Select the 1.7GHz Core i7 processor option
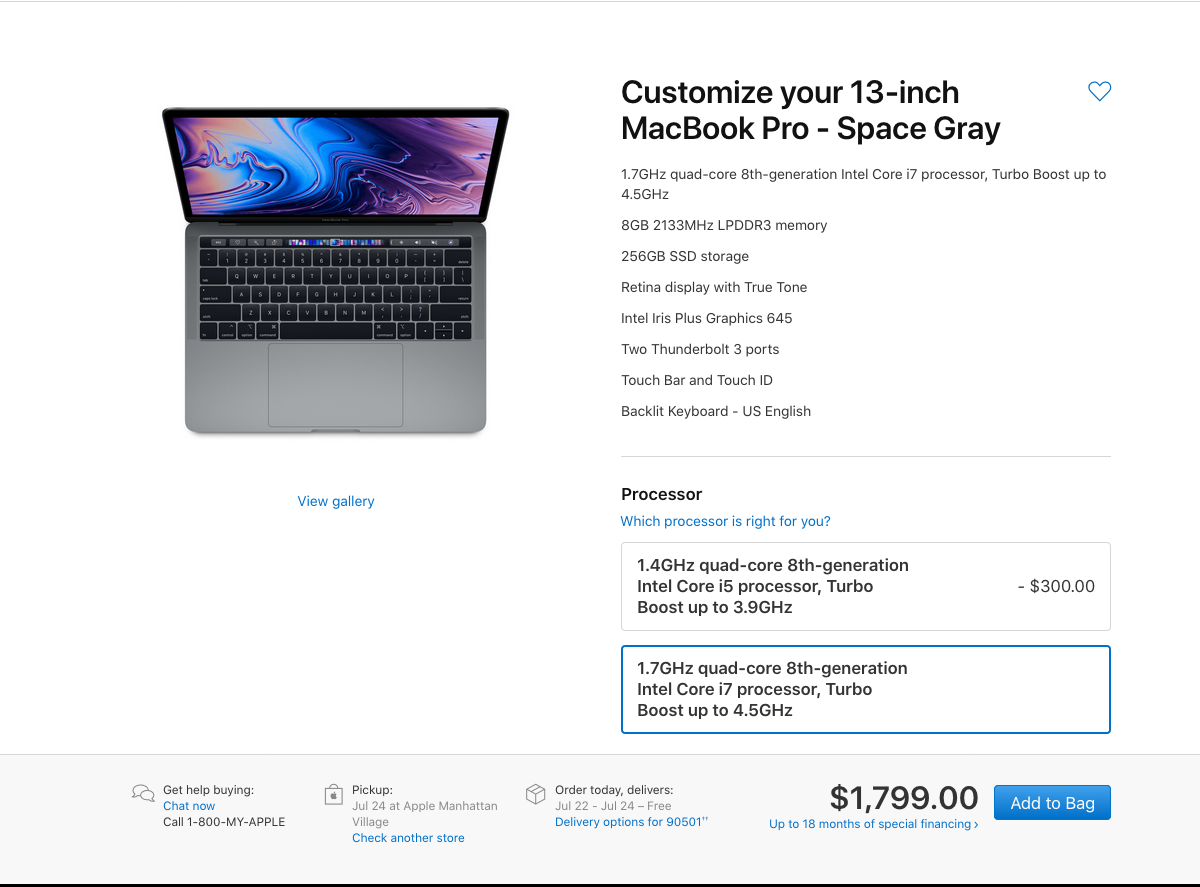 coord(865,689)
